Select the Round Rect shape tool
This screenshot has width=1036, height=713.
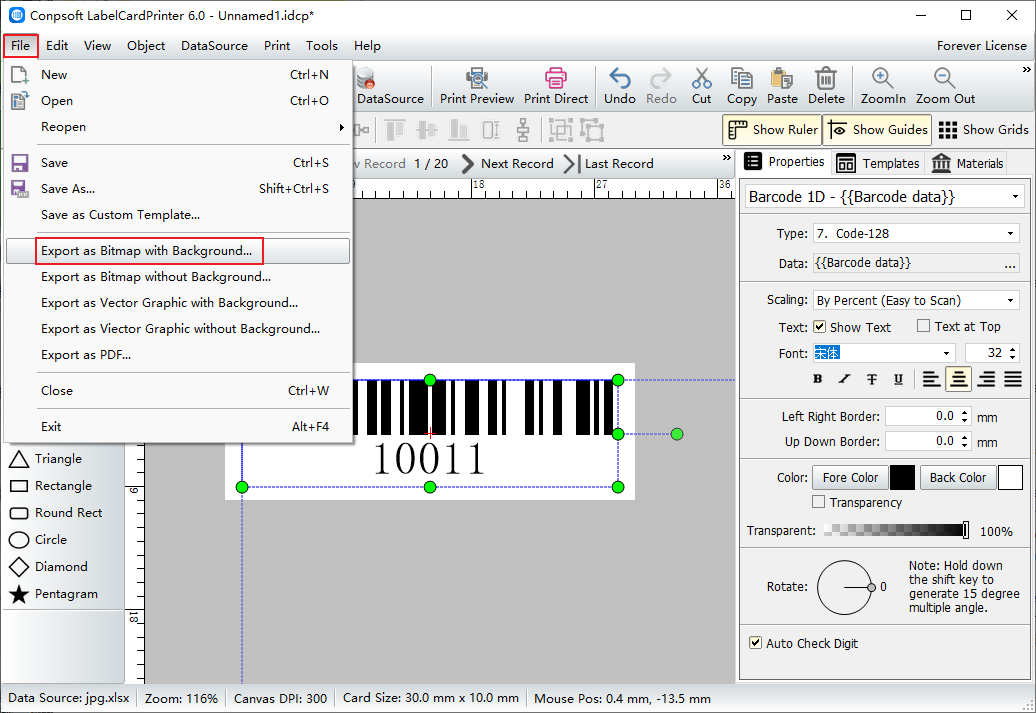click(x=56, y=513)
